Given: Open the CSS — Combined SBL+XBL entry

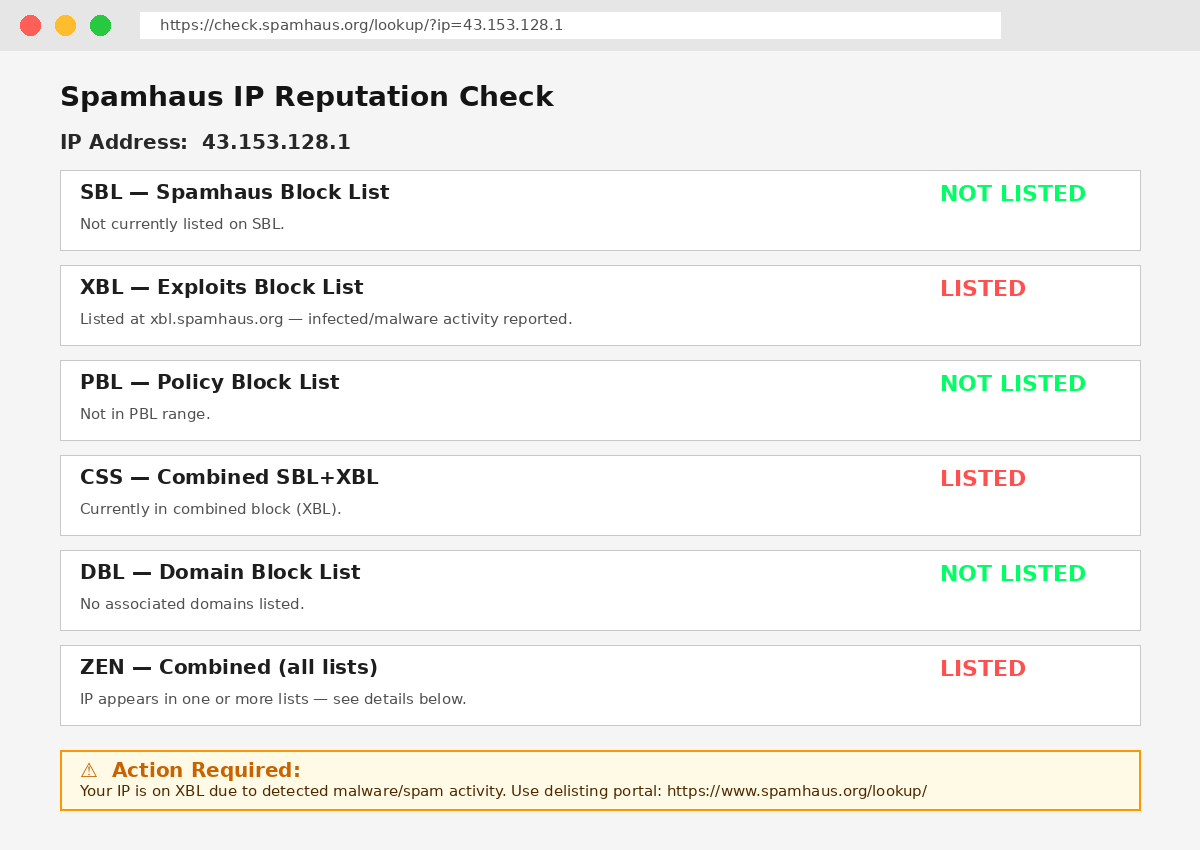Looking at the screenshot, I should pos(600,495).
